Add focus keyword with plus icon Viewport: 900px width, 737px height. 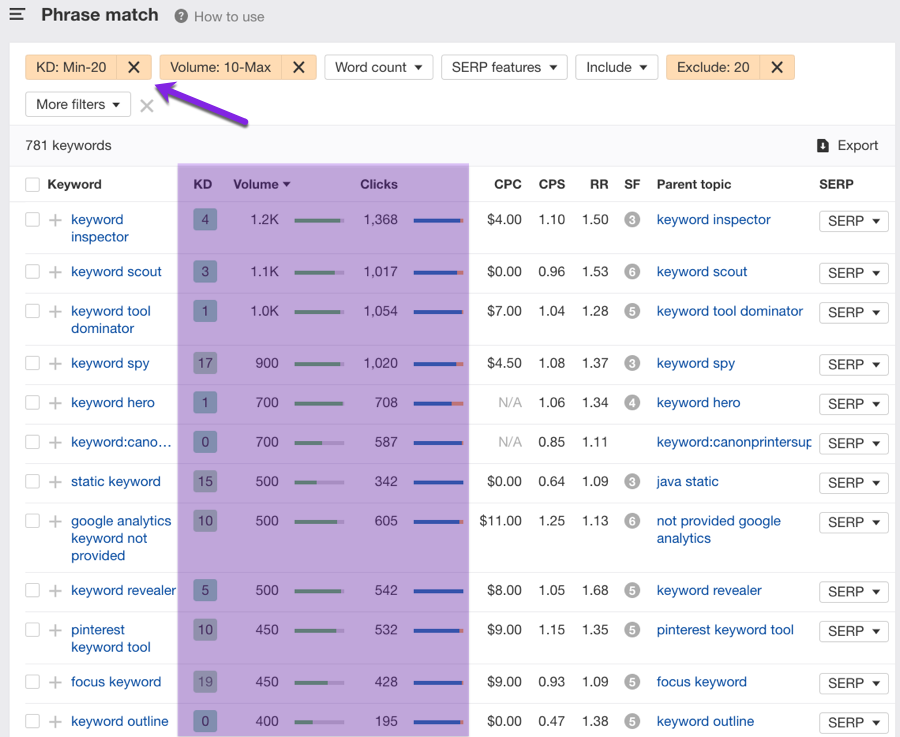(x=55, y=682)
